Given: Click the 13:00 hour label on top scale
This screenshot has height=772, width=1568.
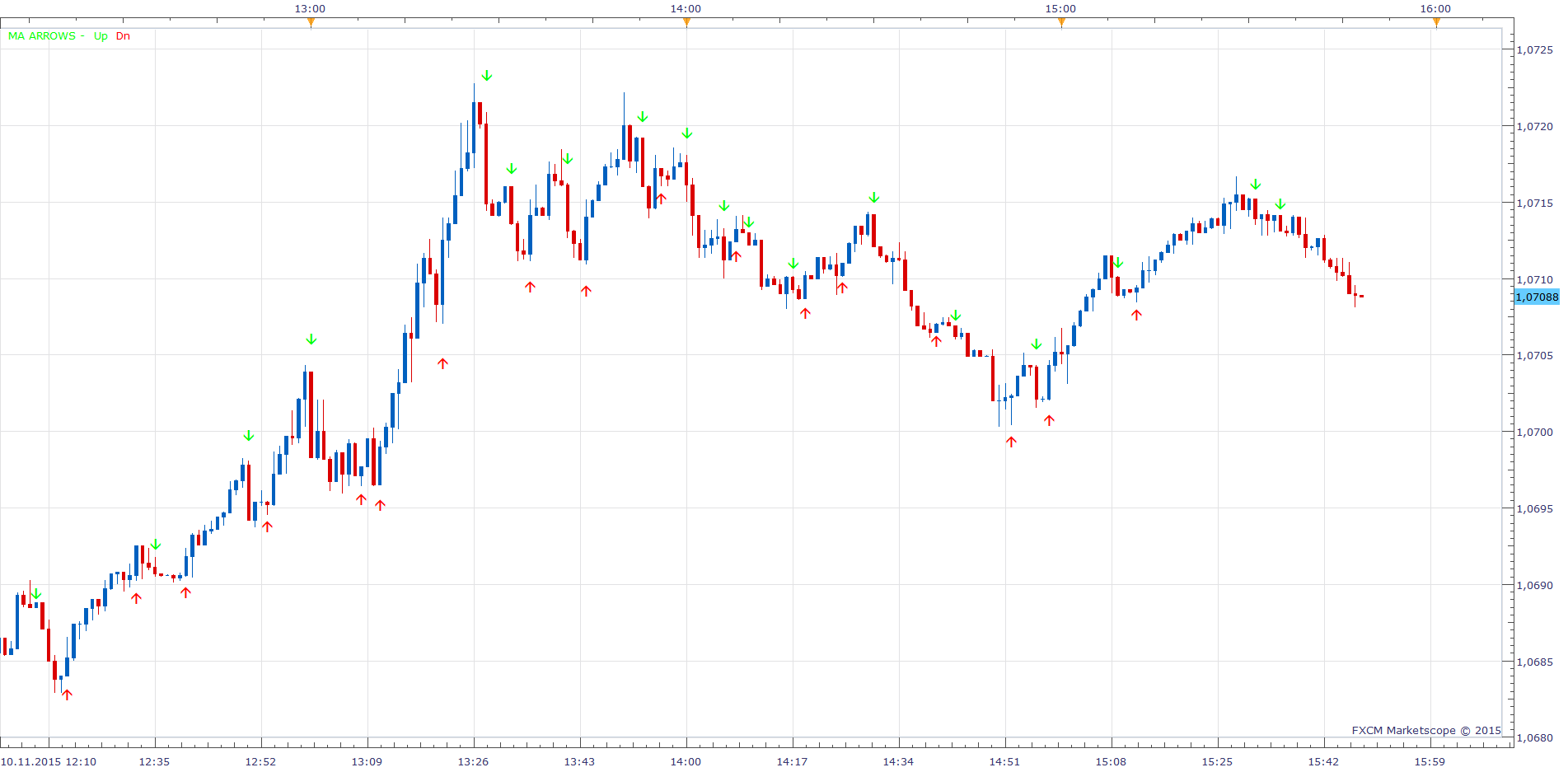Looking at the screenshot, I should coord(310,9).
